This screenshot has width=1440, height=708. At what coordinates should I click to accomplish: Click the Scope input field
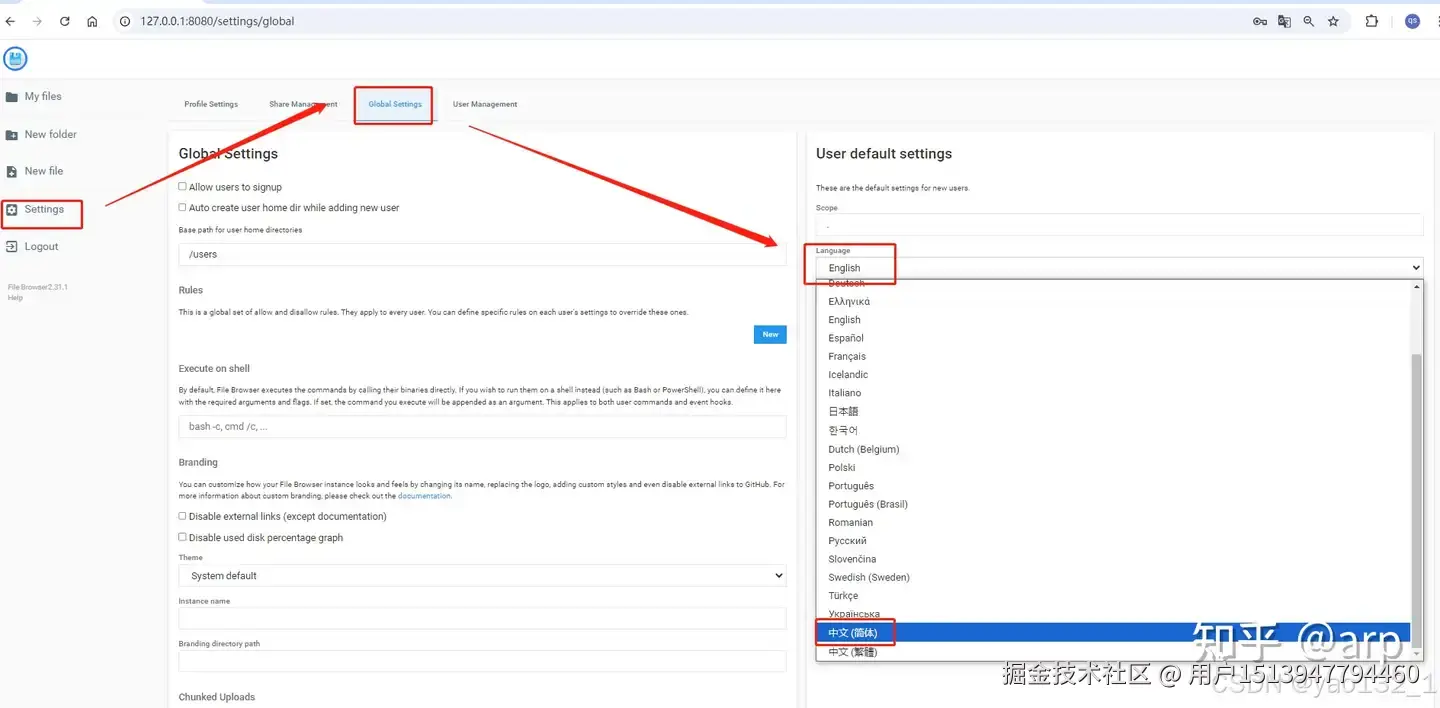coord(1119,225)
